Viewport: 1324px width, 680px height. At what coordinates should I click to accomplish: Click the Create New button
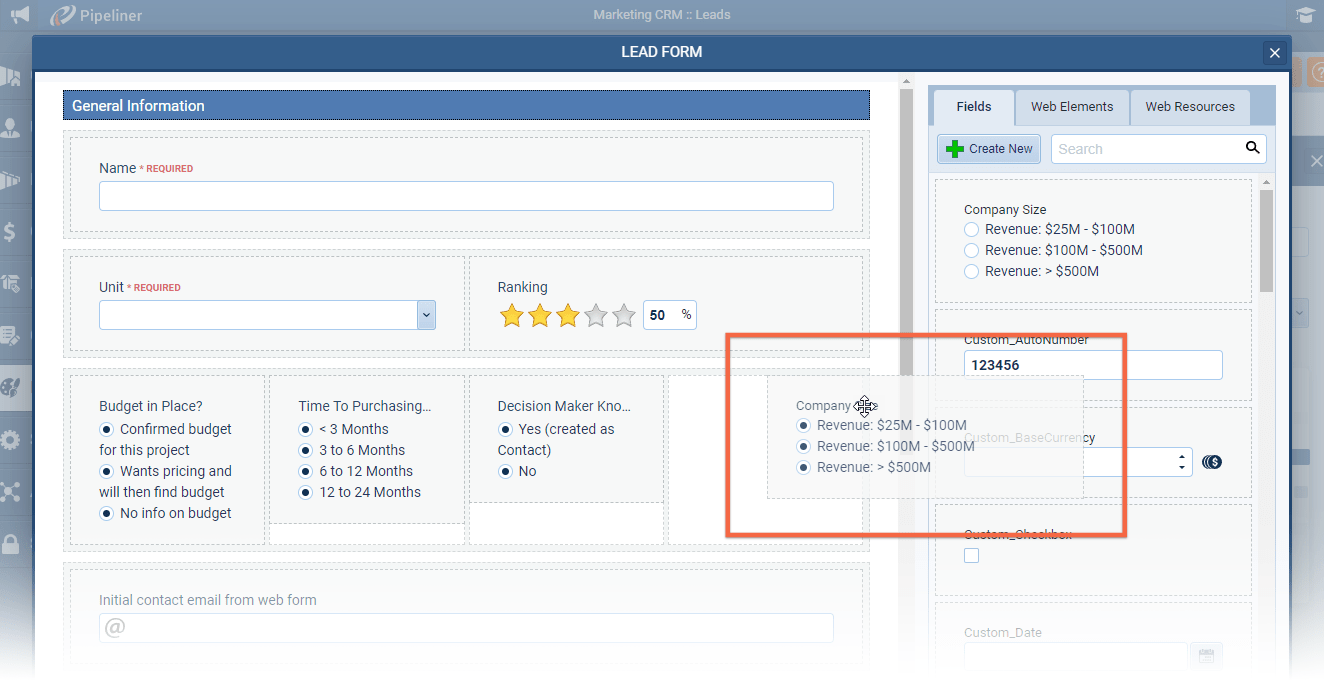click(x=989, y=149)
